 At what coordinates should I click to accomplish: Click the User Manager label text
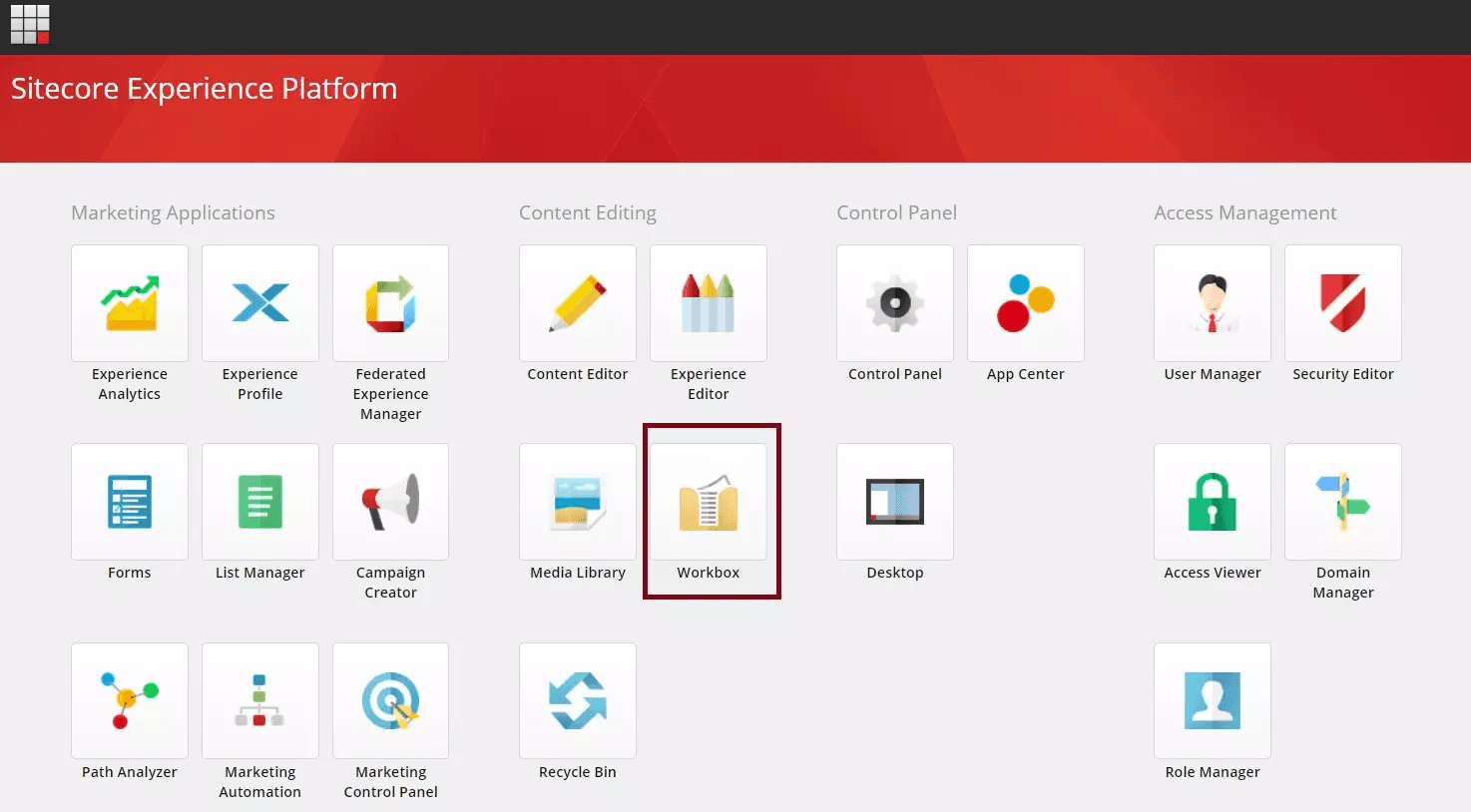point(1213,374)
